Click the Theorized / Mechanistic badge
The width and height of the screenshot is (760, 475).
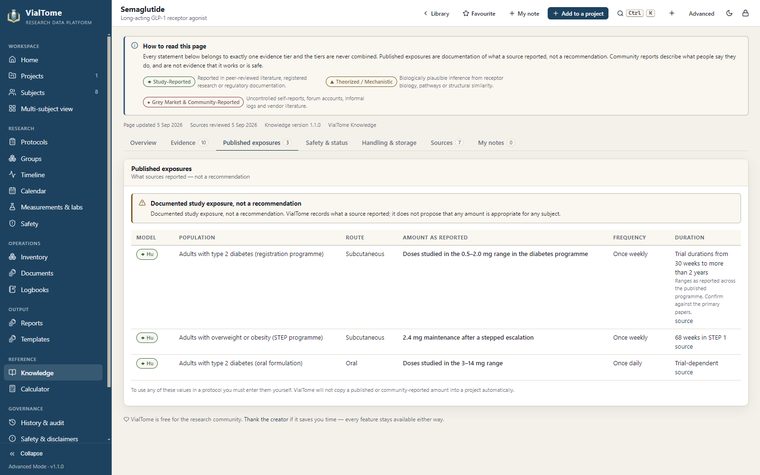tap(361, 82)
